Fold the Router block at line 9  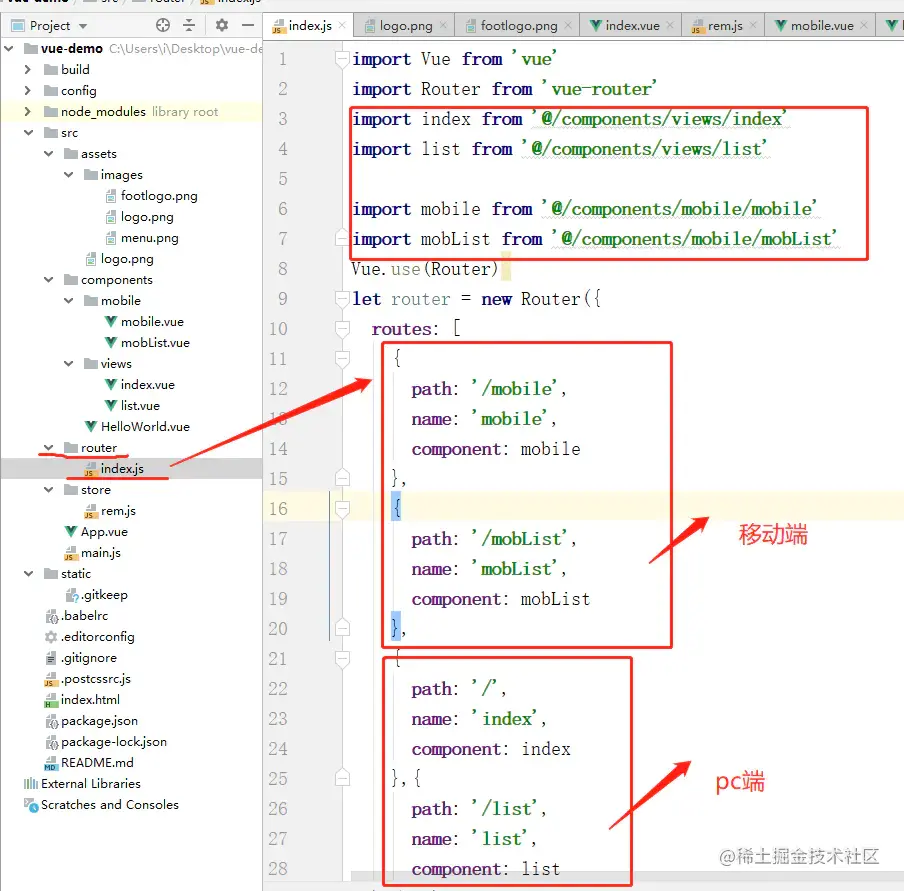pyautogui.click(x=342, y=299)
